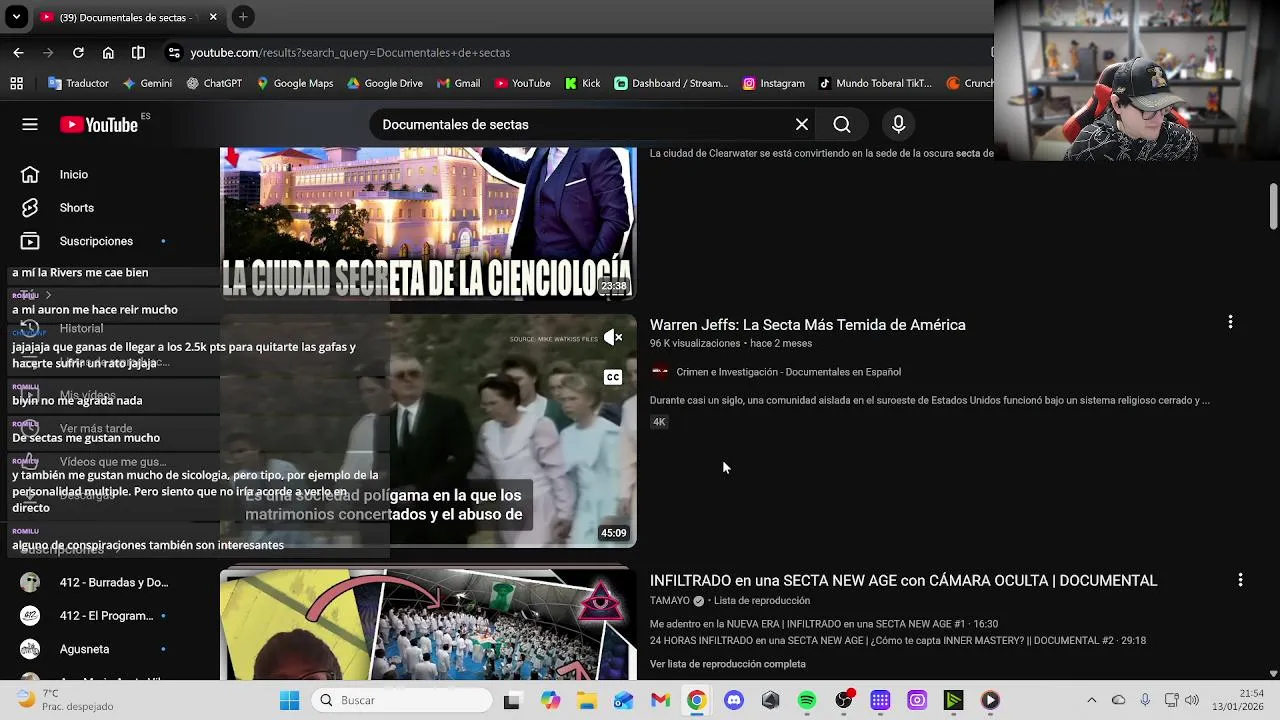
Task: Open the Mundo Toberal TikT... bookmark
Action: 875,83
